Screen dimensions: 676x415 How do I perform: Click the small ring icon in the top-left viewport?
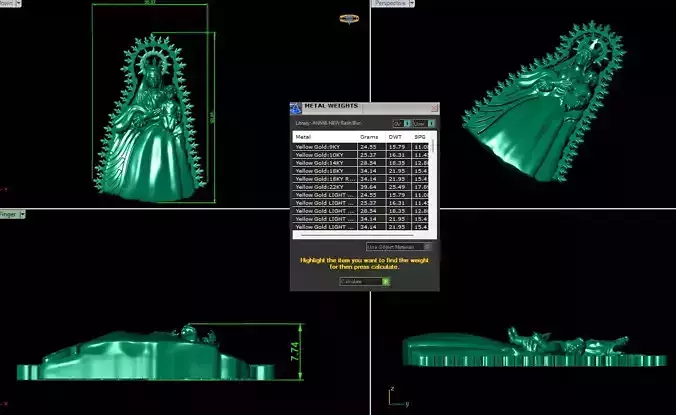pyautogui.click(x=349, y=19)
